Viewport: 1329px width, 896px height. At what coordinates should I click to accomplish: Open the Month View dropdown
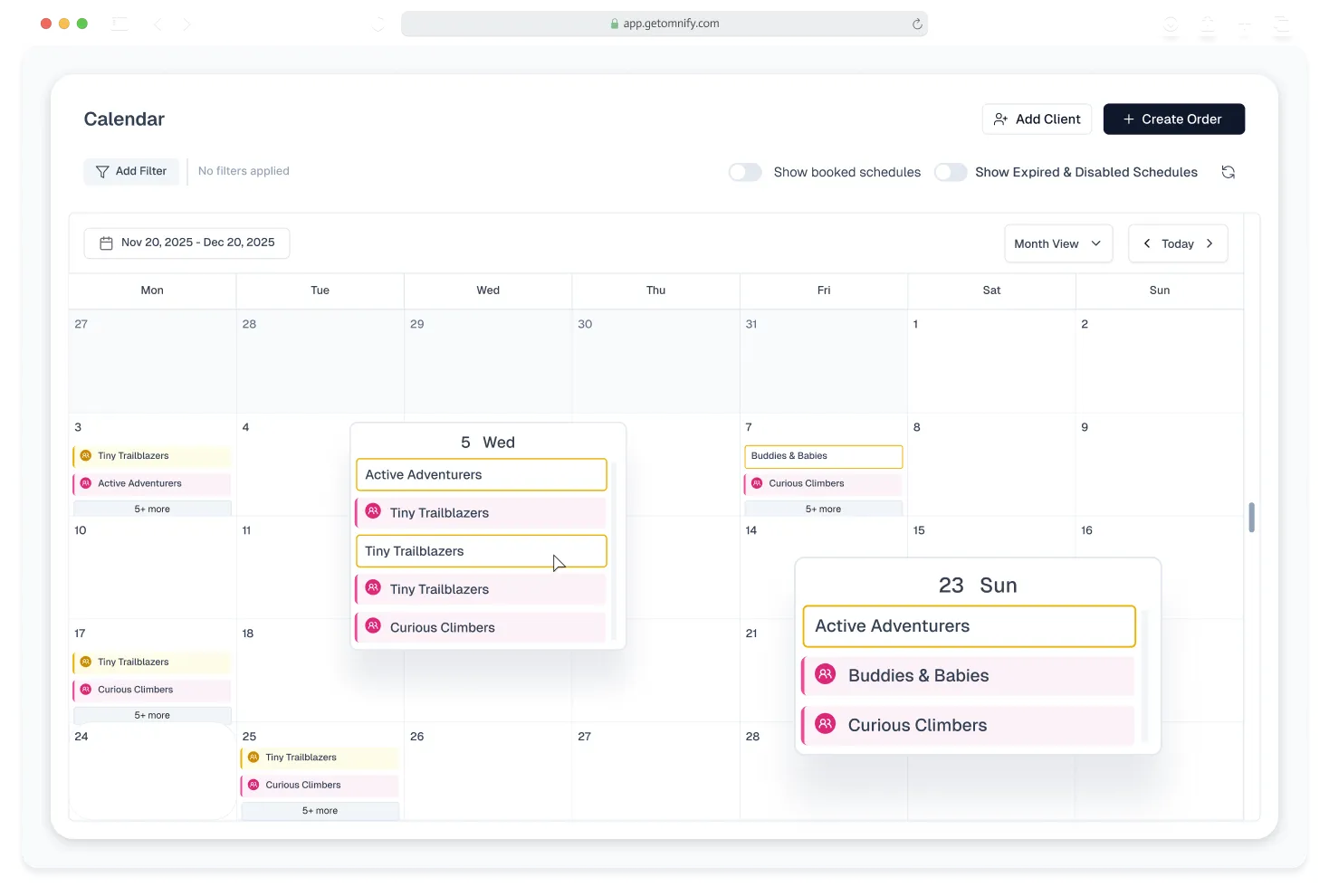coord(1057,243)
